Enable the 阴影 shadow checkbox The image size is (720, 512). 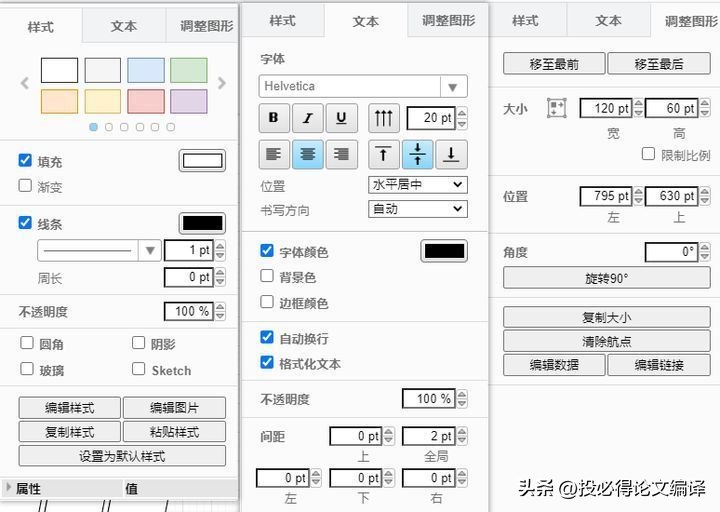click(x=138, y=343)
